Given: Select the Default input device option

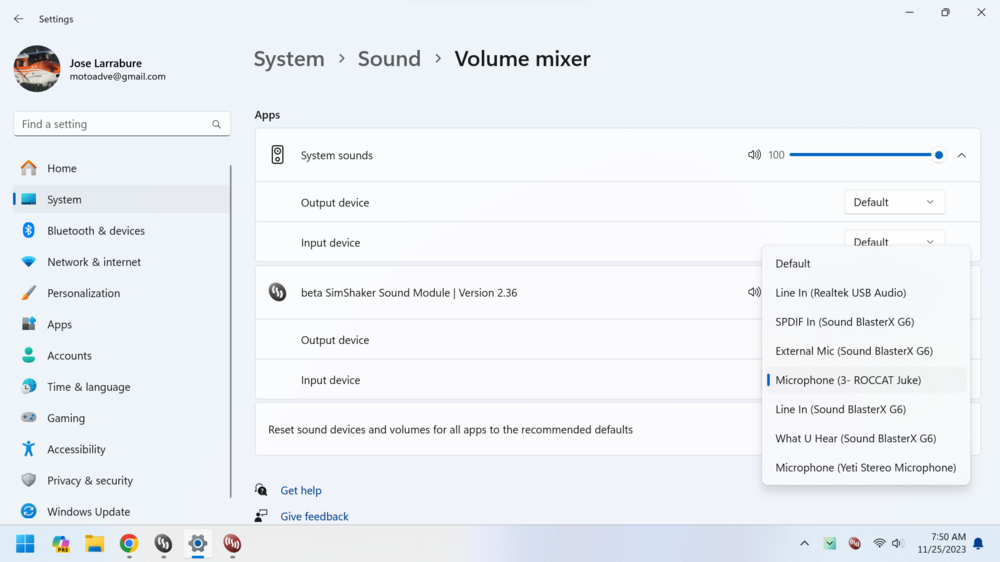Looking at the screenshot, I should pos(793,264).
